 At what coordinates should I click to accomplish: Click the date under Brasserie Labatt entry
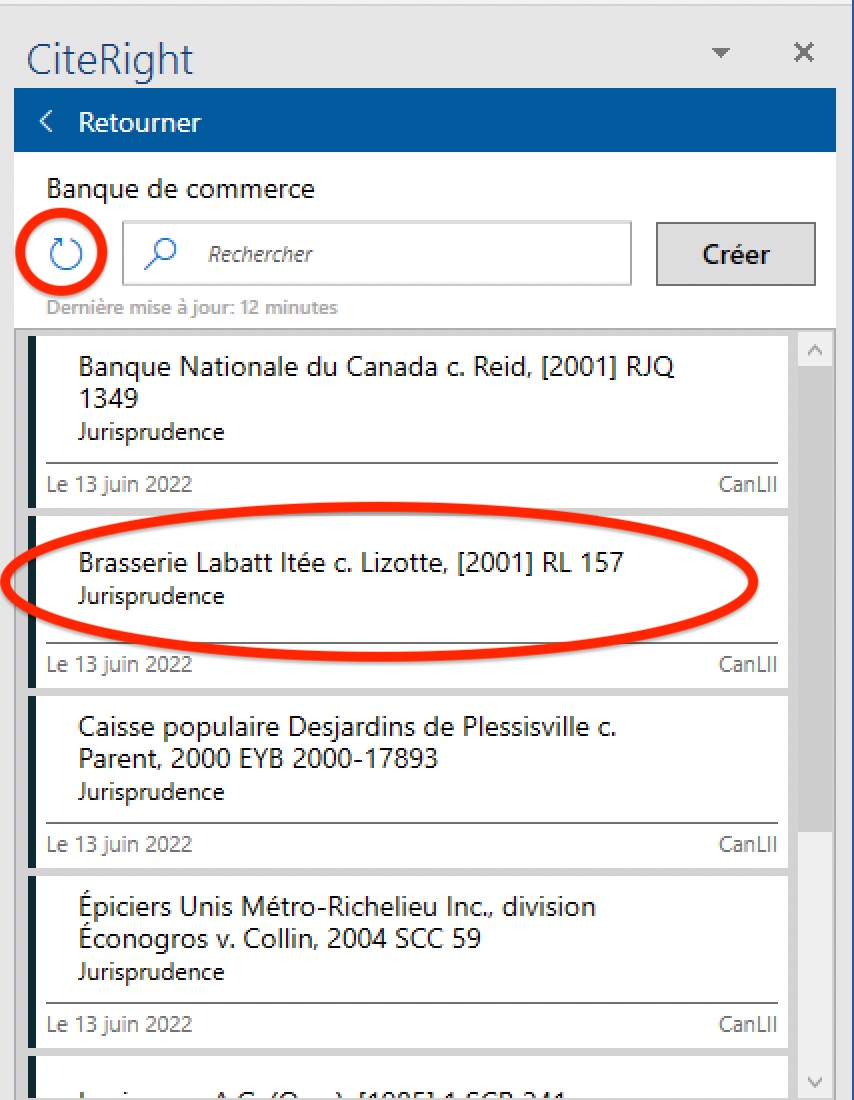point(119,664)
